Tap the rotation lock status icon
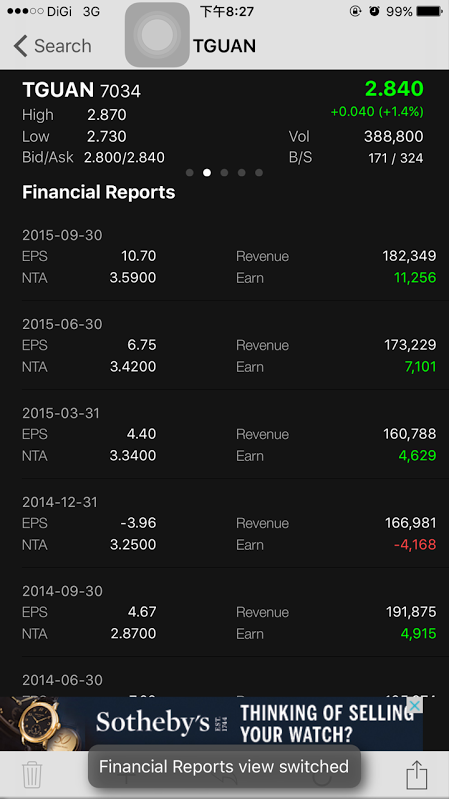The image size is (449, 799). (x=355, y=11)
